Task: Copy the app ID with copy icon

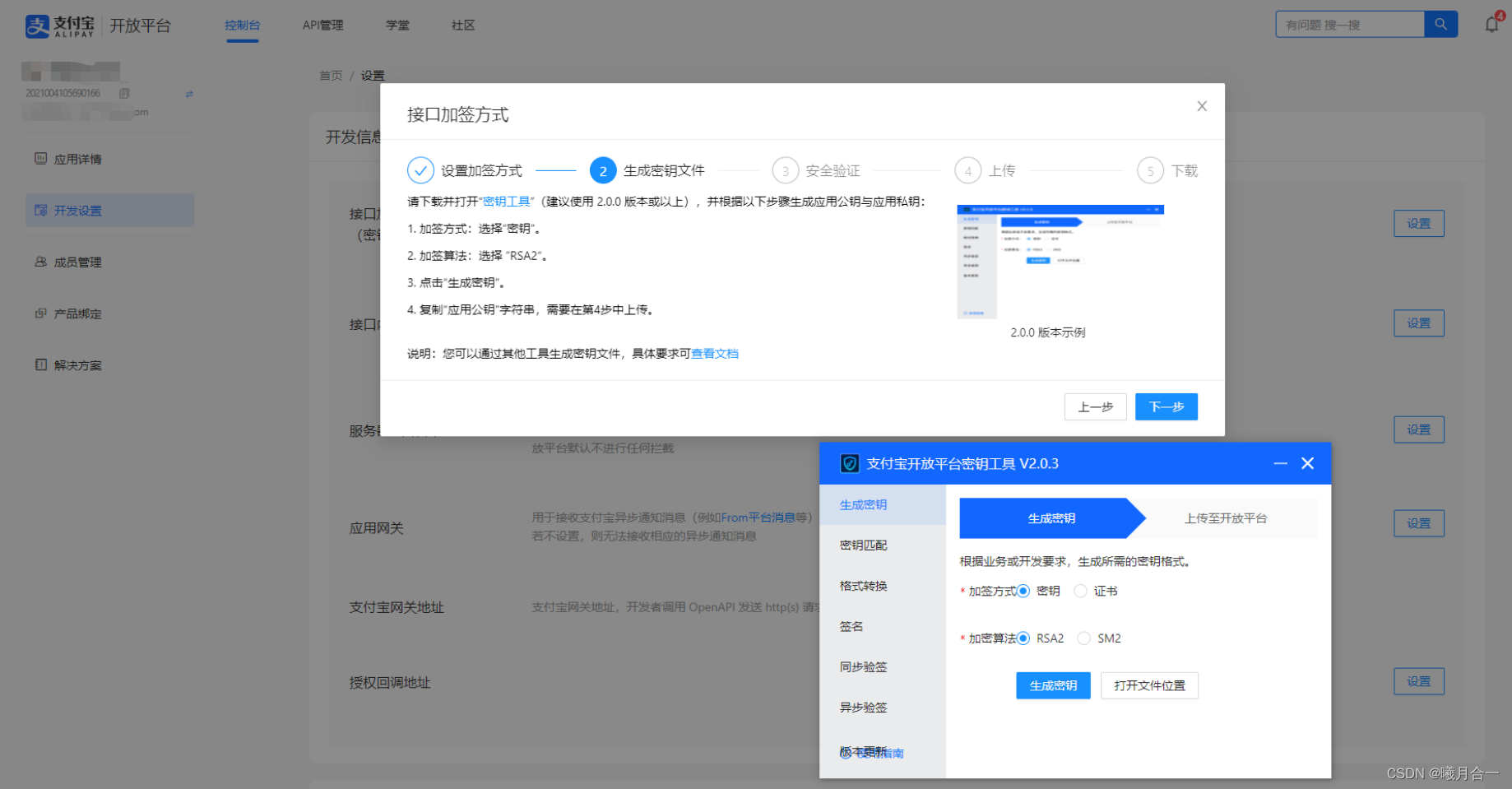Action: click(x=124, y=94)
